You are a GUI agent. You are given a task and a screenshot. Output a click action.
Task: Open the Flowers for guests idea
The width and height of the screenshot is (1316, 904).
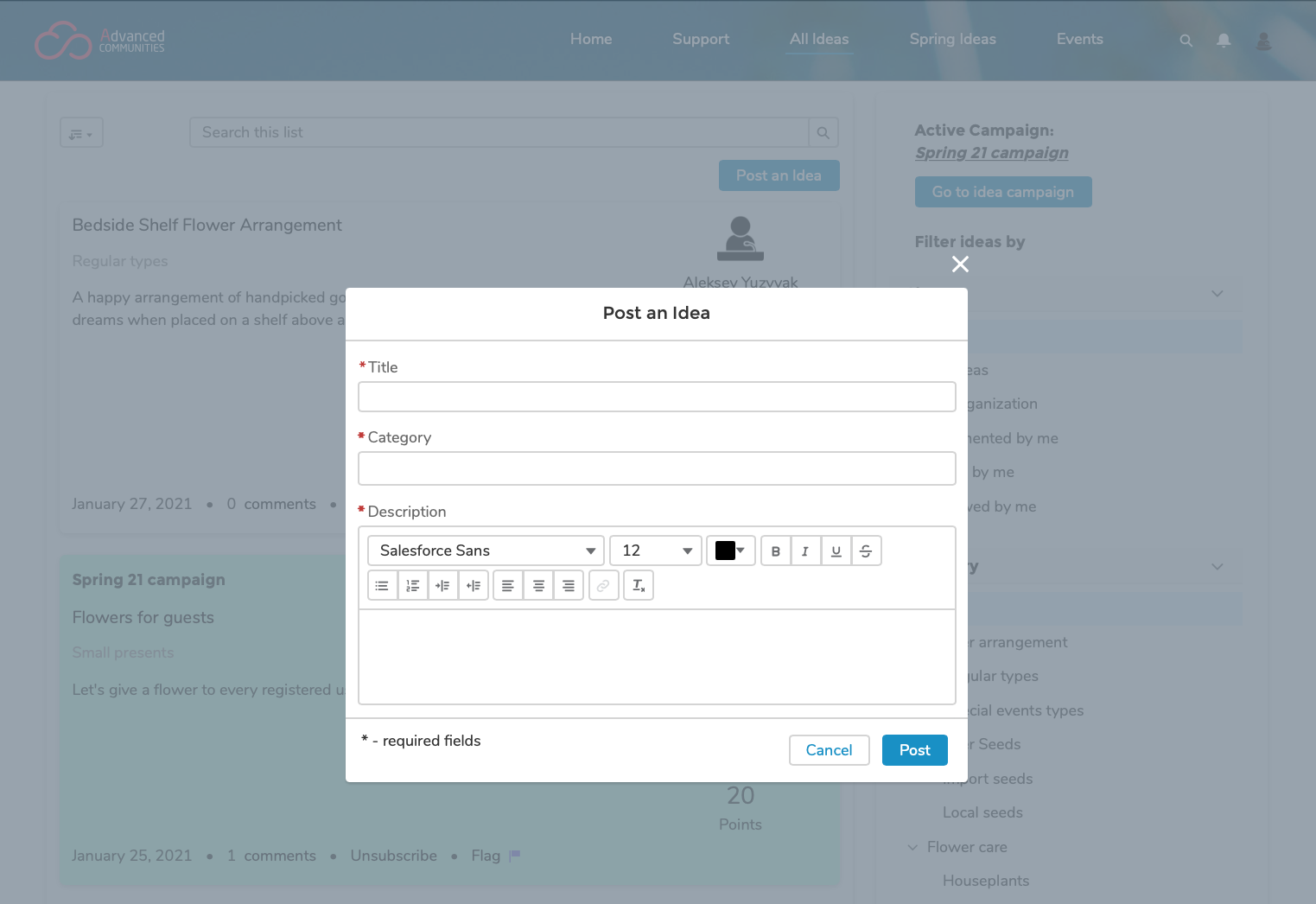143,618
